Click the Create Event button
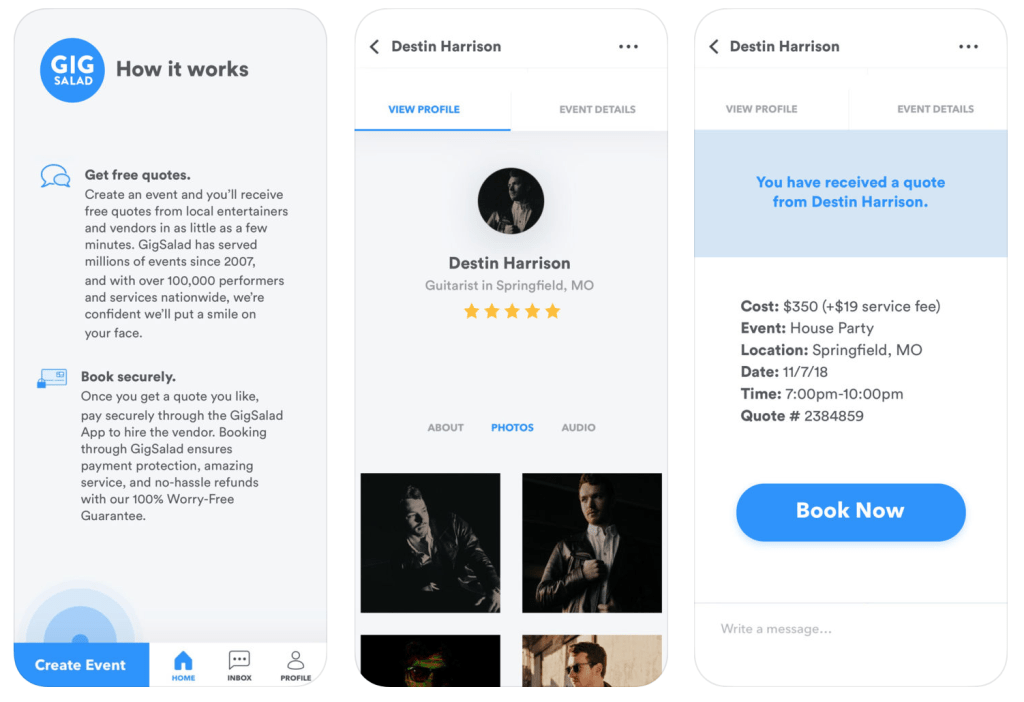1024x702 pixels. 81,665
